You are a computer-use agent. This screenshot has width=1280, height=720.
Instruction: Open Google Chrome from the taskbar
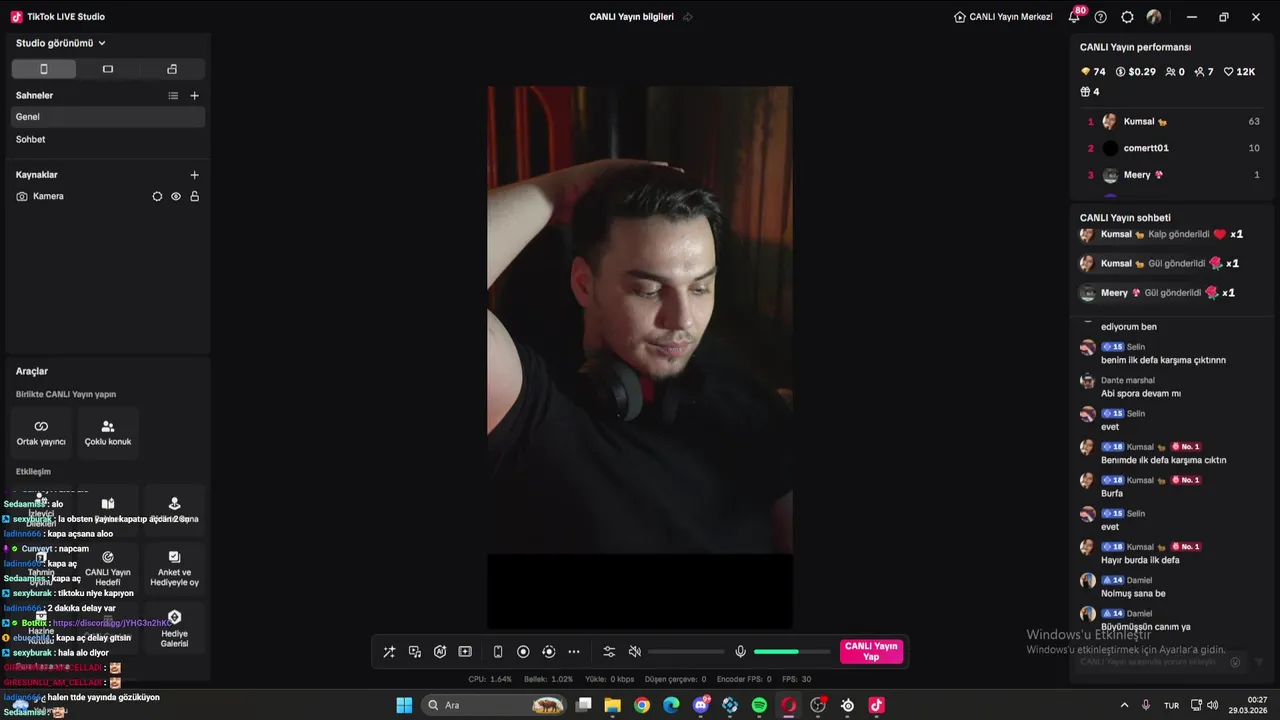(642, 705)
